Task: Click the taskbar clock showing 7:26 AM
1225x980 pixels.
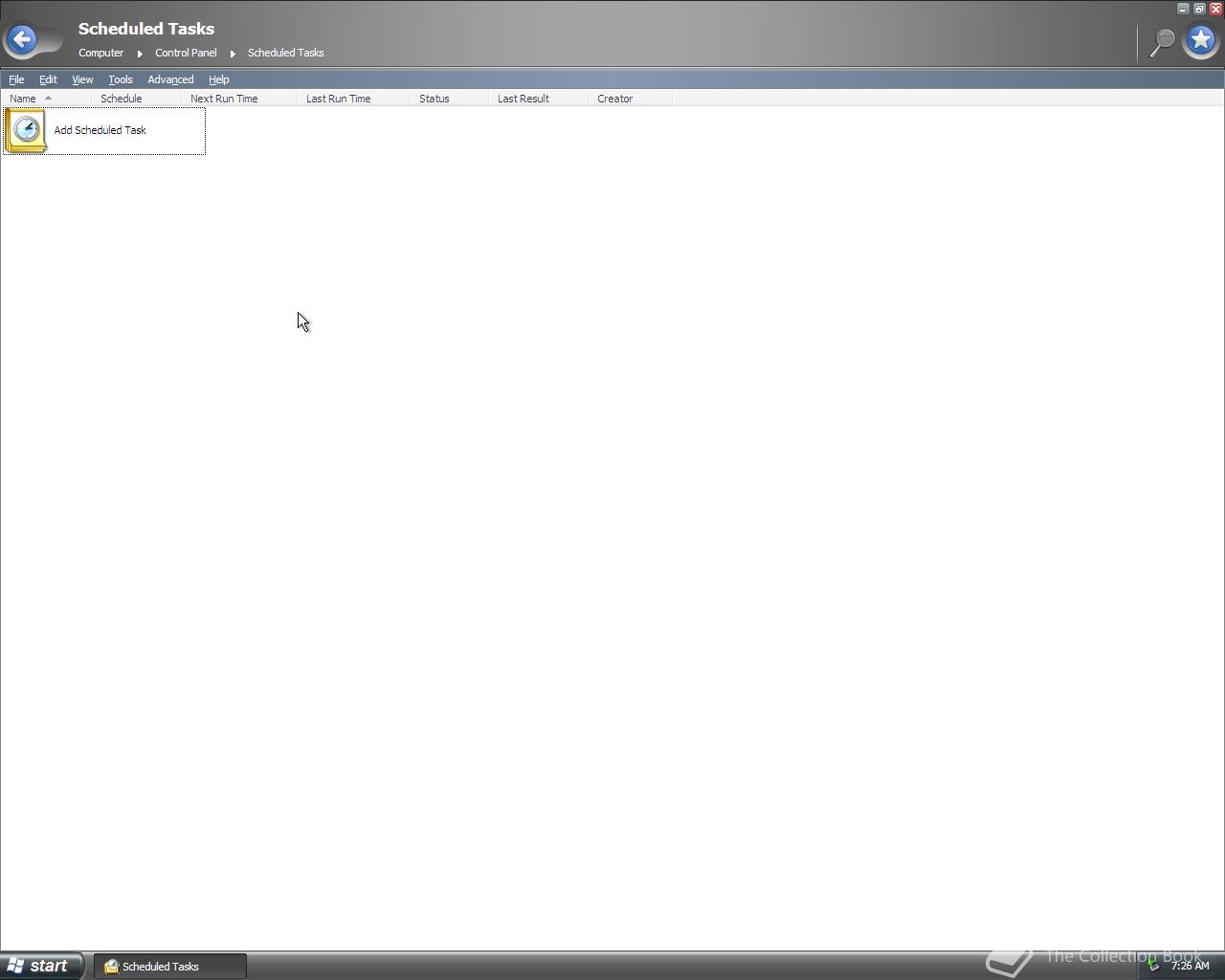Action: [1190, 966]
